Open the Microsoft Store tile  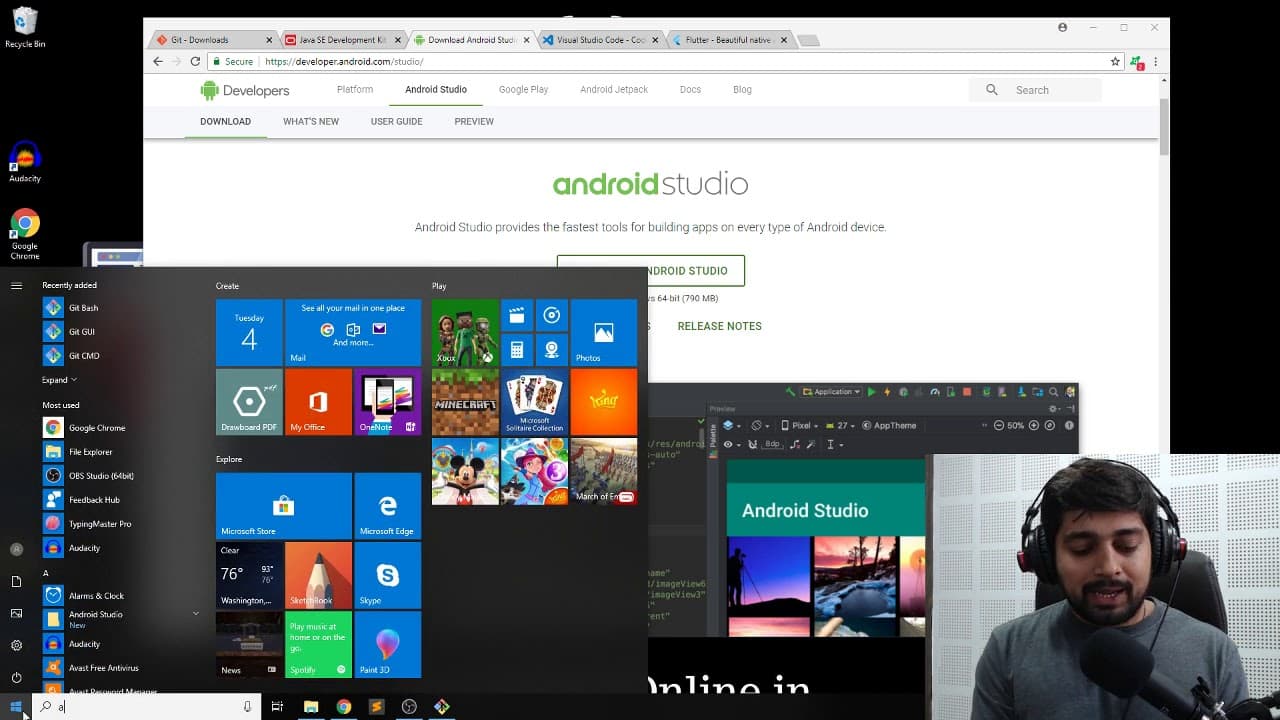pos(284,506)
